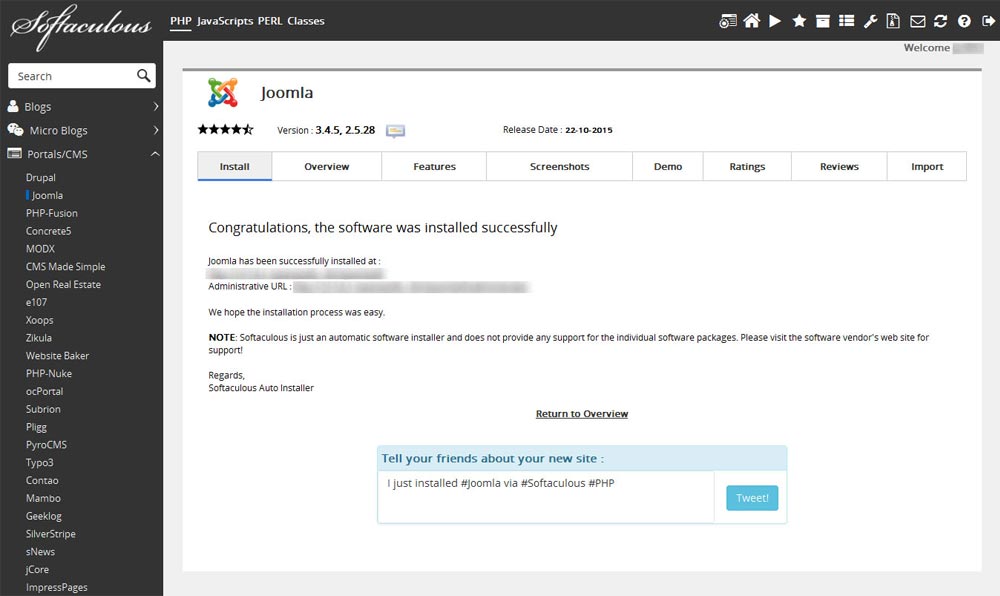Open Zikula in the sidebar
Image resolution: width=1000 pixels, height=596 pixels.
pyautogui.click(x=39, y=338)
